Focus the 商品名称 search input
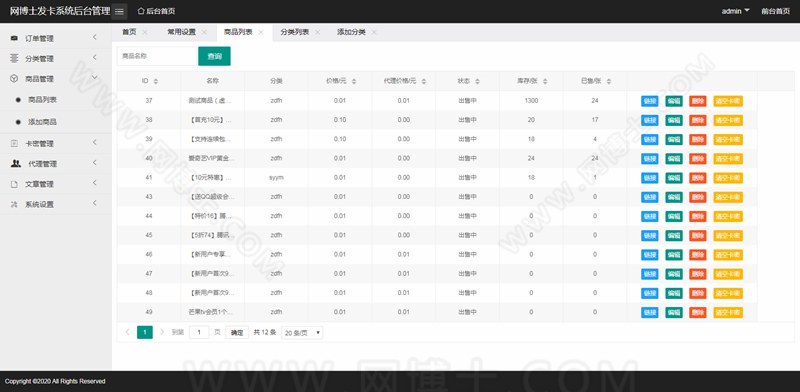Screen dimensions: 800x392 click(157, 56)
